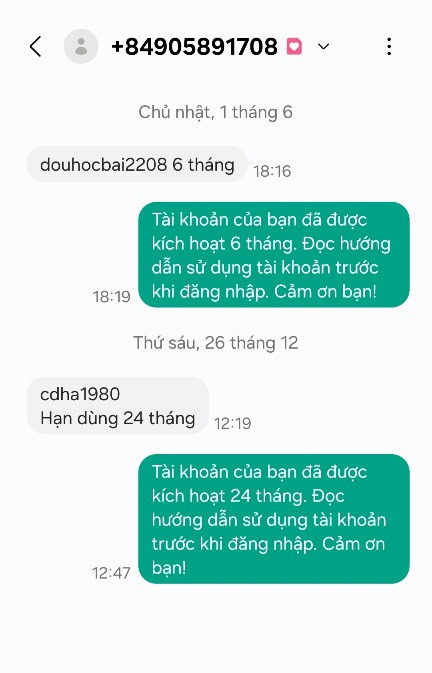Image resolution: width=432 pixels, height=673 pixels.
Task: Tap empty area below the last message
Action: (216, 629)
